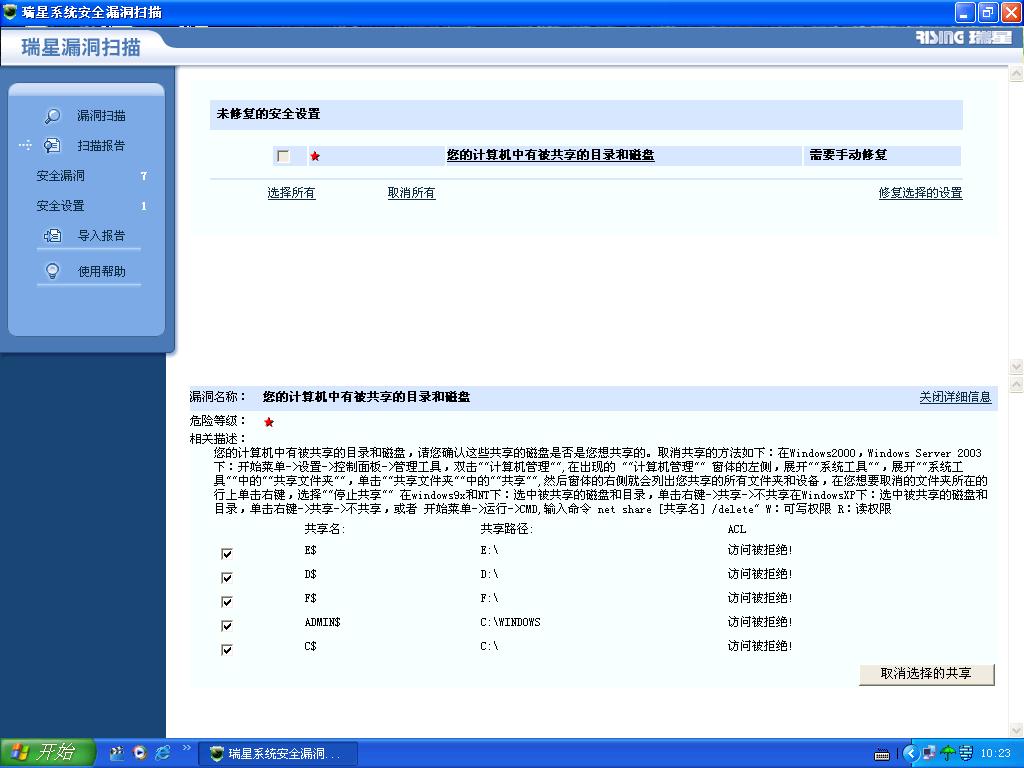1024x768 pixels.
Task: Select 瑞星系统安全漏洞 taskbar button
Action: click(x=278, y=754)
